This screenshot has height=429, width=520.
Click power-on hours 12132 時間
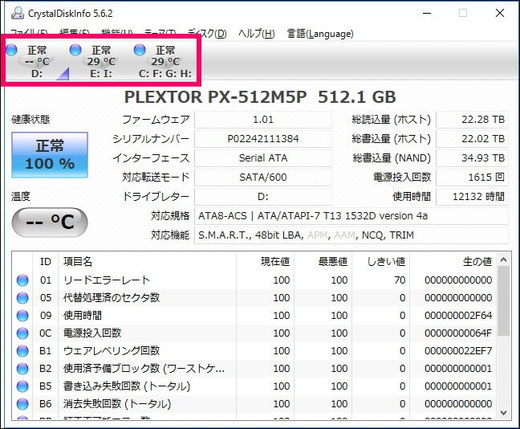coord(472,197)
